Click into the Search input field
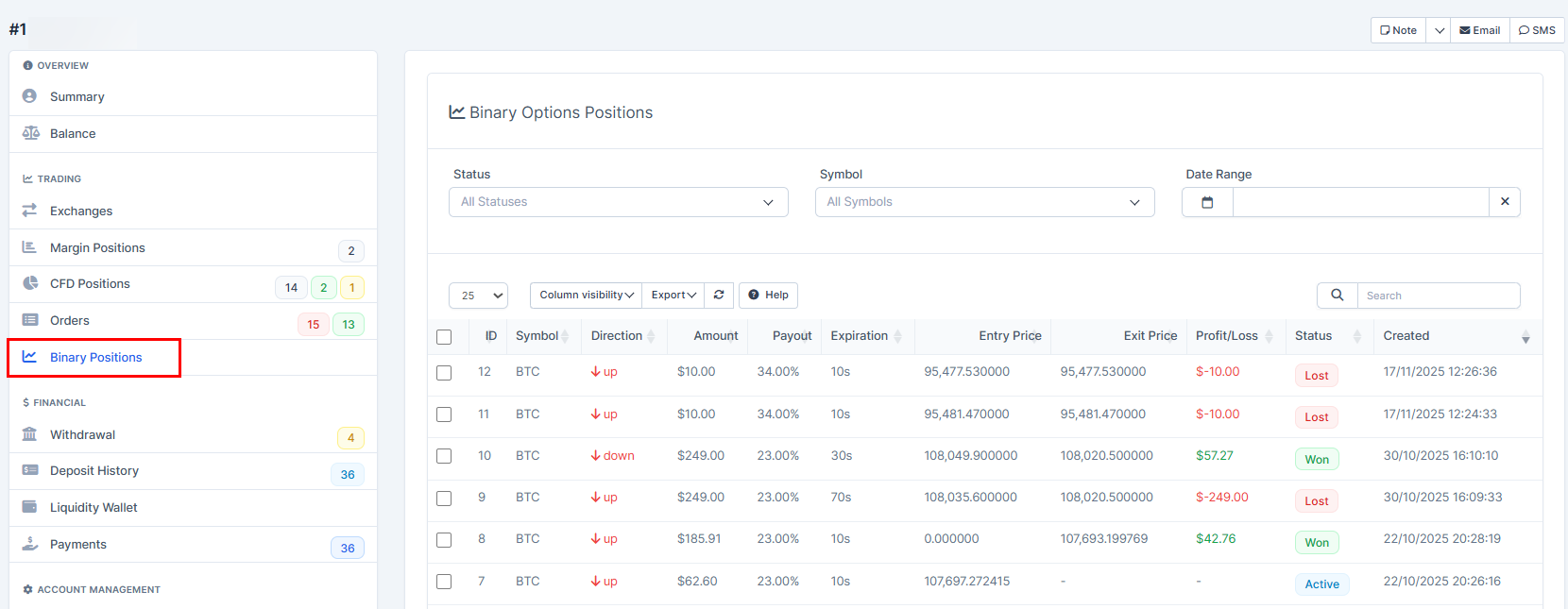 point(1438,296)
